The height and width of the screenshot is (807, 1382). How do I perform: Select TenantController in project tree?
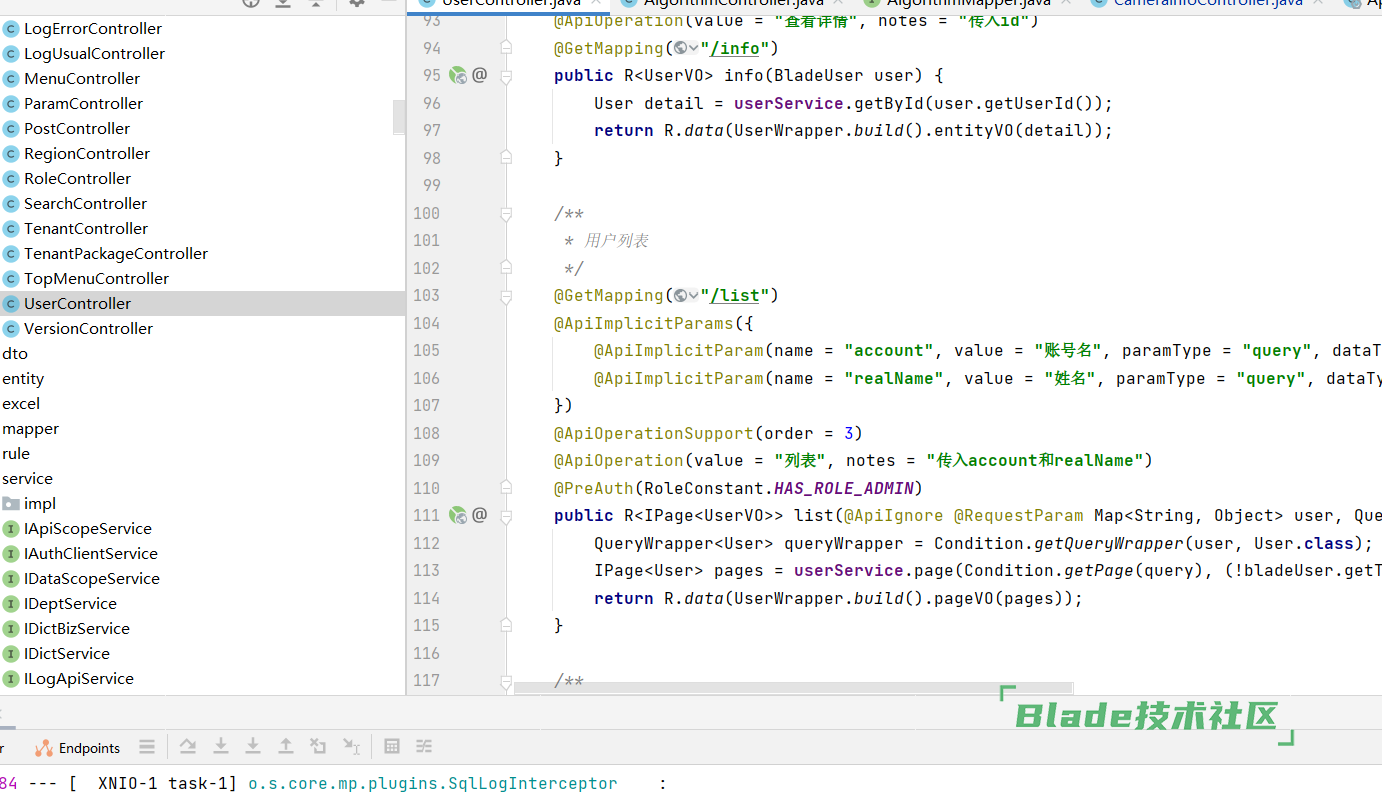pos(86,229)
